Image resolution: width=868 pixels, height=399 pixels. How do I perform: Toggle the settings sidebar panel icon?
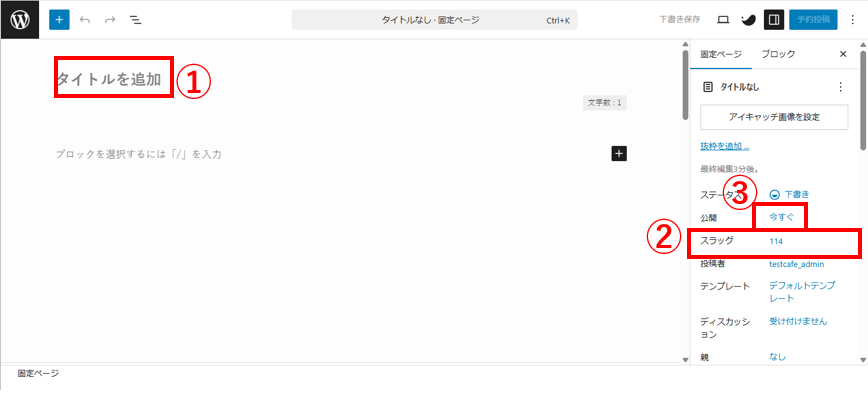(774, 20)
